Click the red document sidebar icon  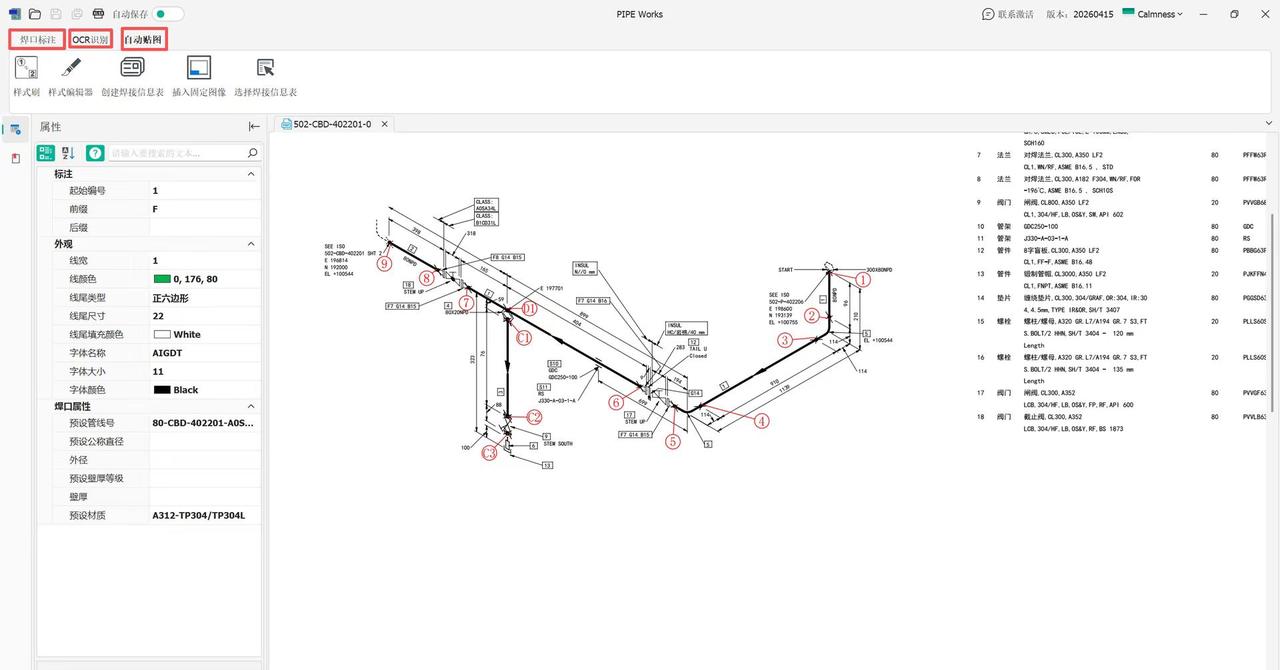click(15, 159)
